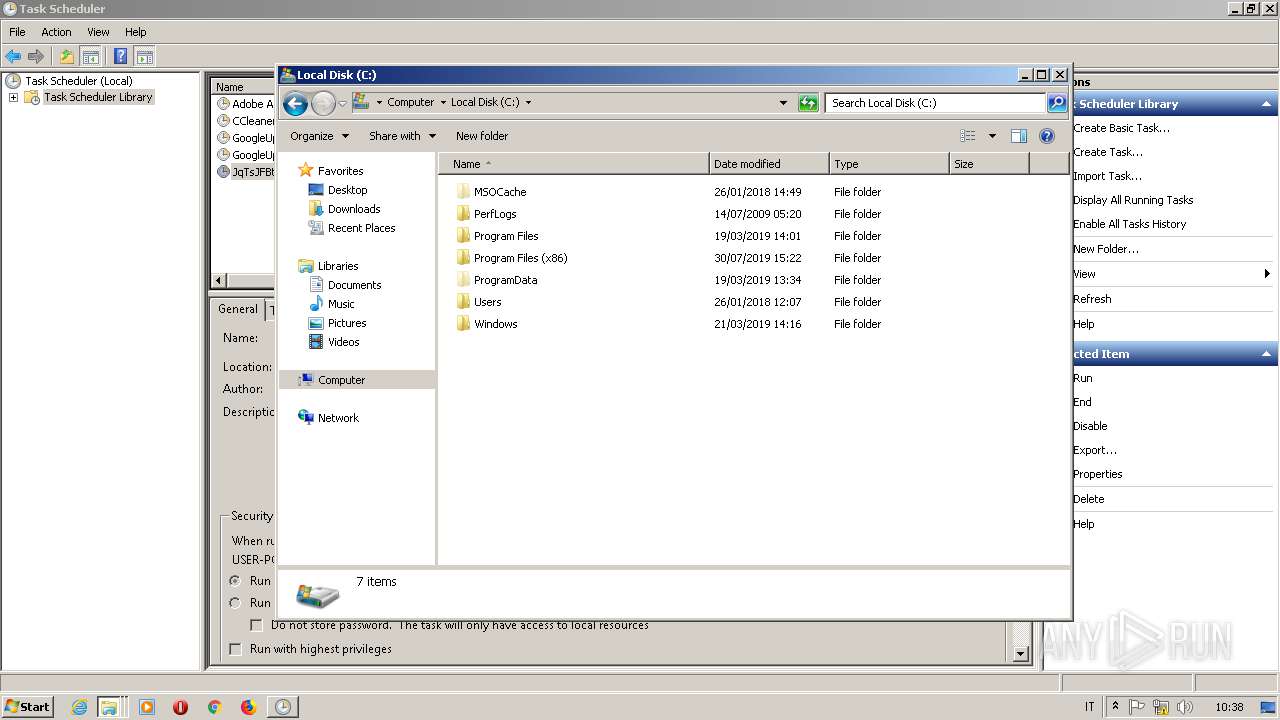Viewport: 1280px width, 720px height.
Task: Click Disable action for selected task
Action: [1090, 426]
